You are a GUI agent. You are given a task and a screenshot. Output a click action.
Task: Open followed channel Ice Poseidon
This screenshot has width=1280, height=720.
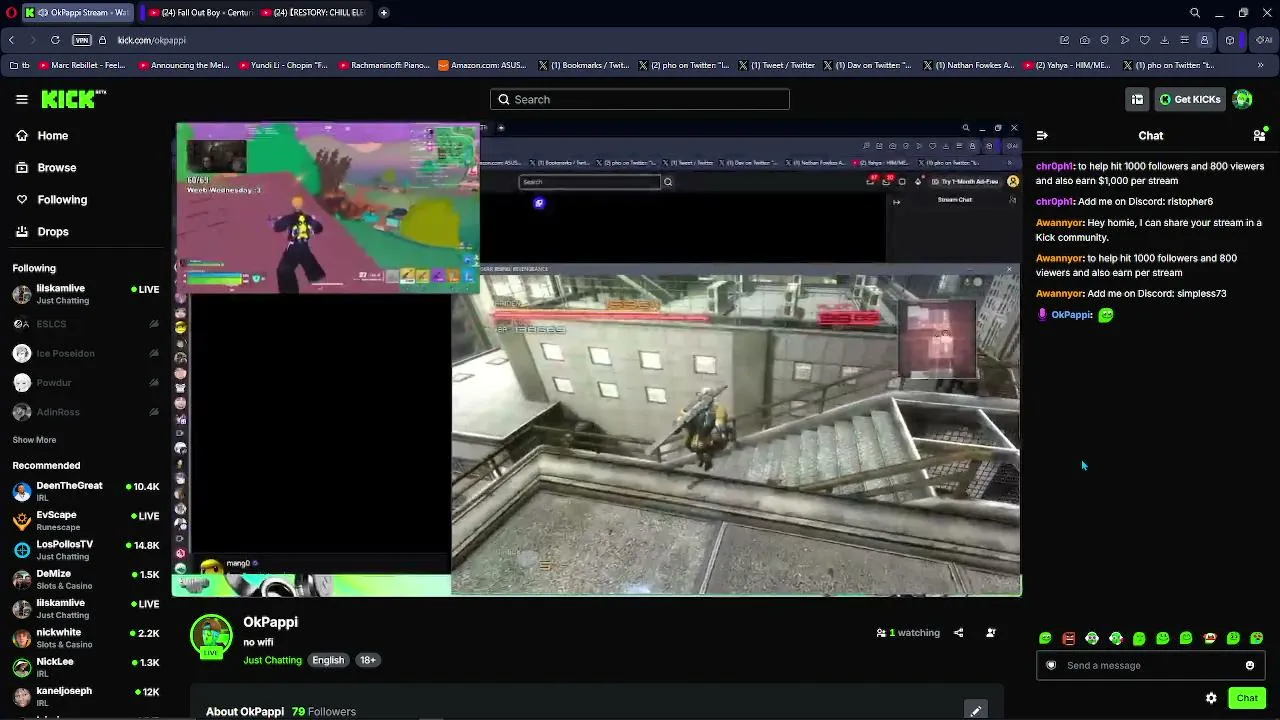pyautogui.click(x=87, y=353)
